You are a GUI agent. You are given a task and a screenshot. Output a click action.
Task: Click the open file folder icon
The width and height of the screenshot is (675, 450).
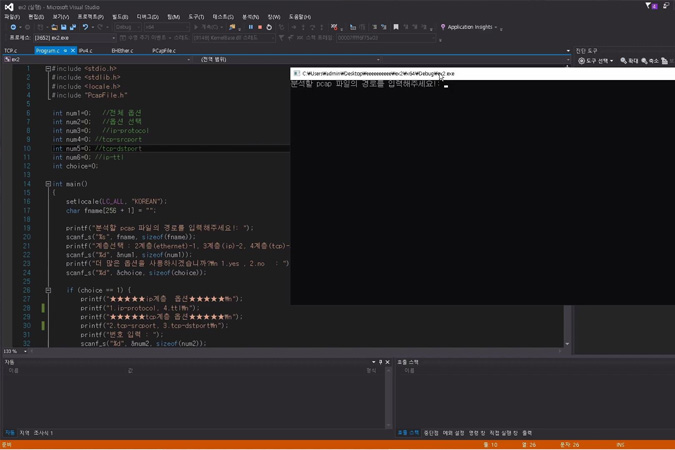(x=54, y=27)
